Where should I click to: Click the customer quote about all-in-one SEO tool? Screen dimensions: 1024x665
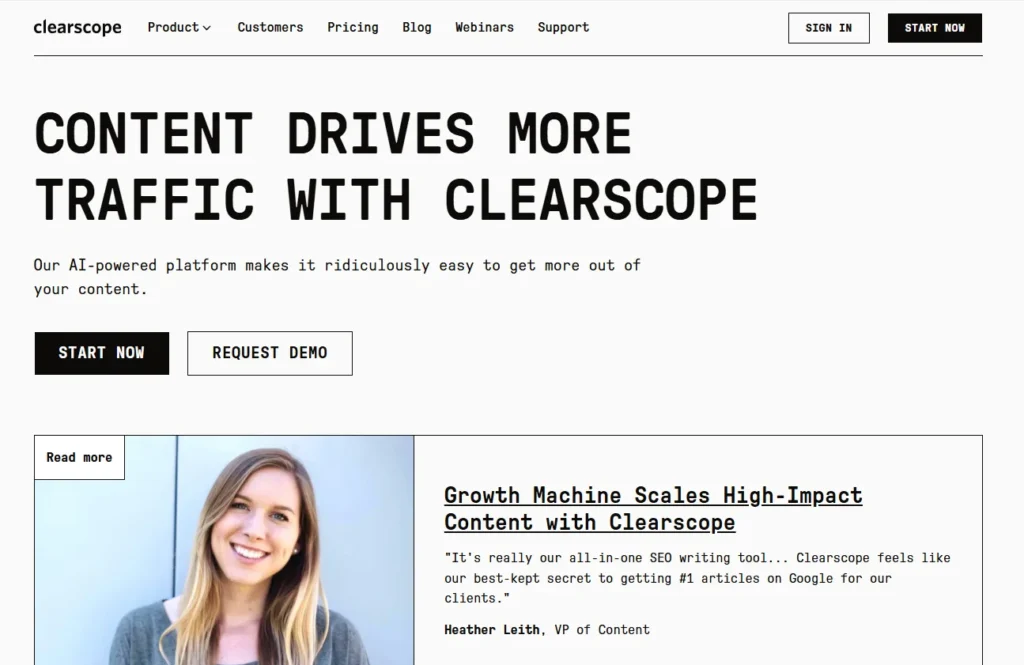coord(696,577)
